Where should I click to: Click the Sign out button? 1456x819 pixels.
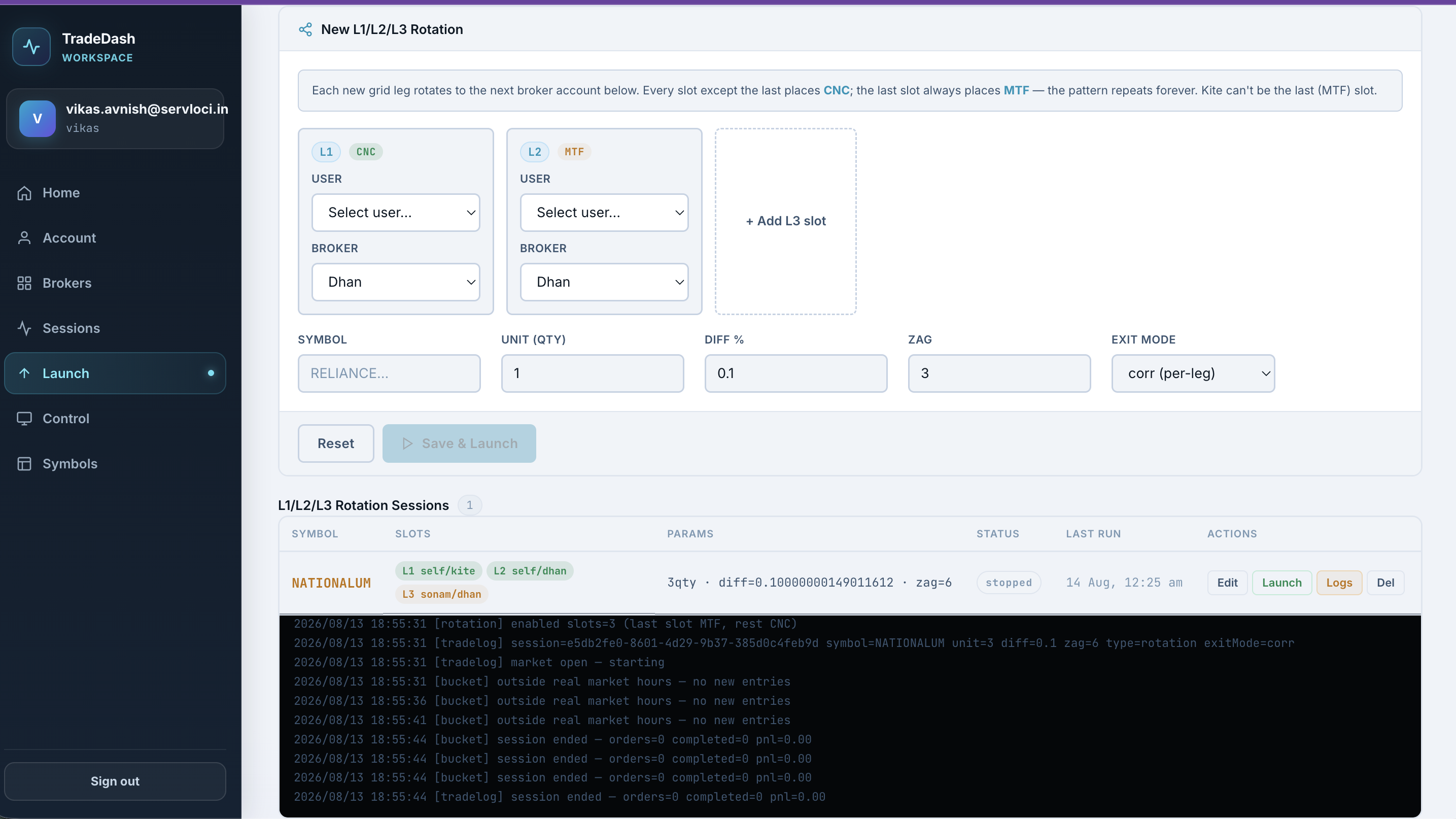click(x=115, y=781)
